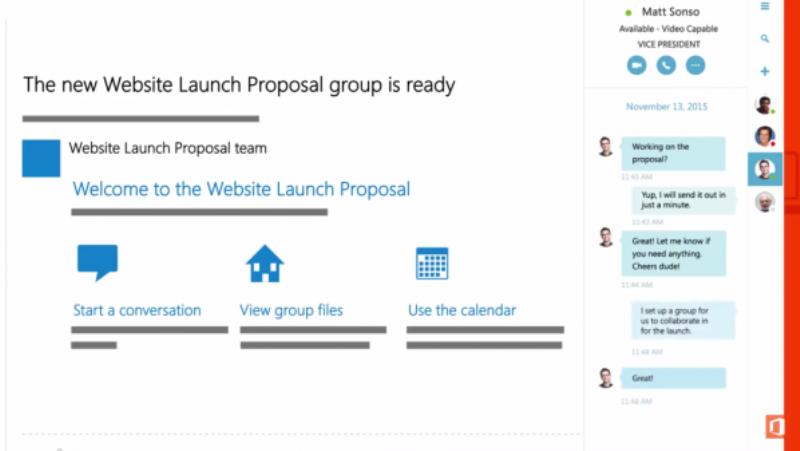This screenshot has width=800, height=451.
Task: Click the Office logo icon
Action: point(776,427)
